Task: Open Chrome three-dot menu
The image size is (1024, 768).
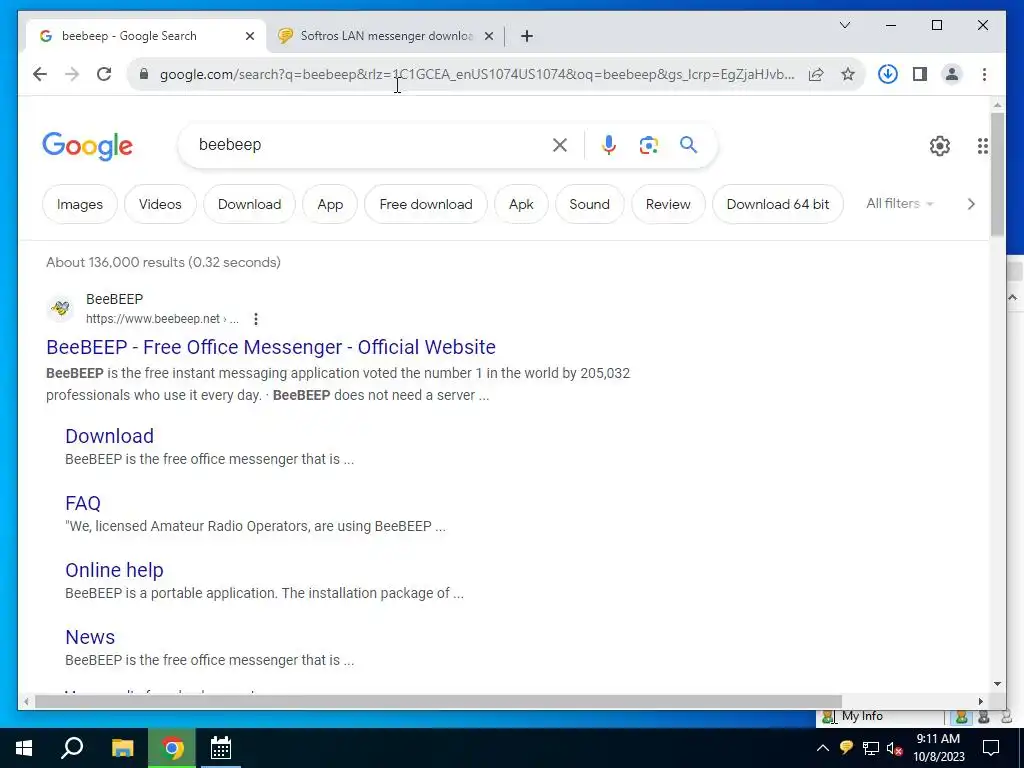Action: tap(984, 74)
